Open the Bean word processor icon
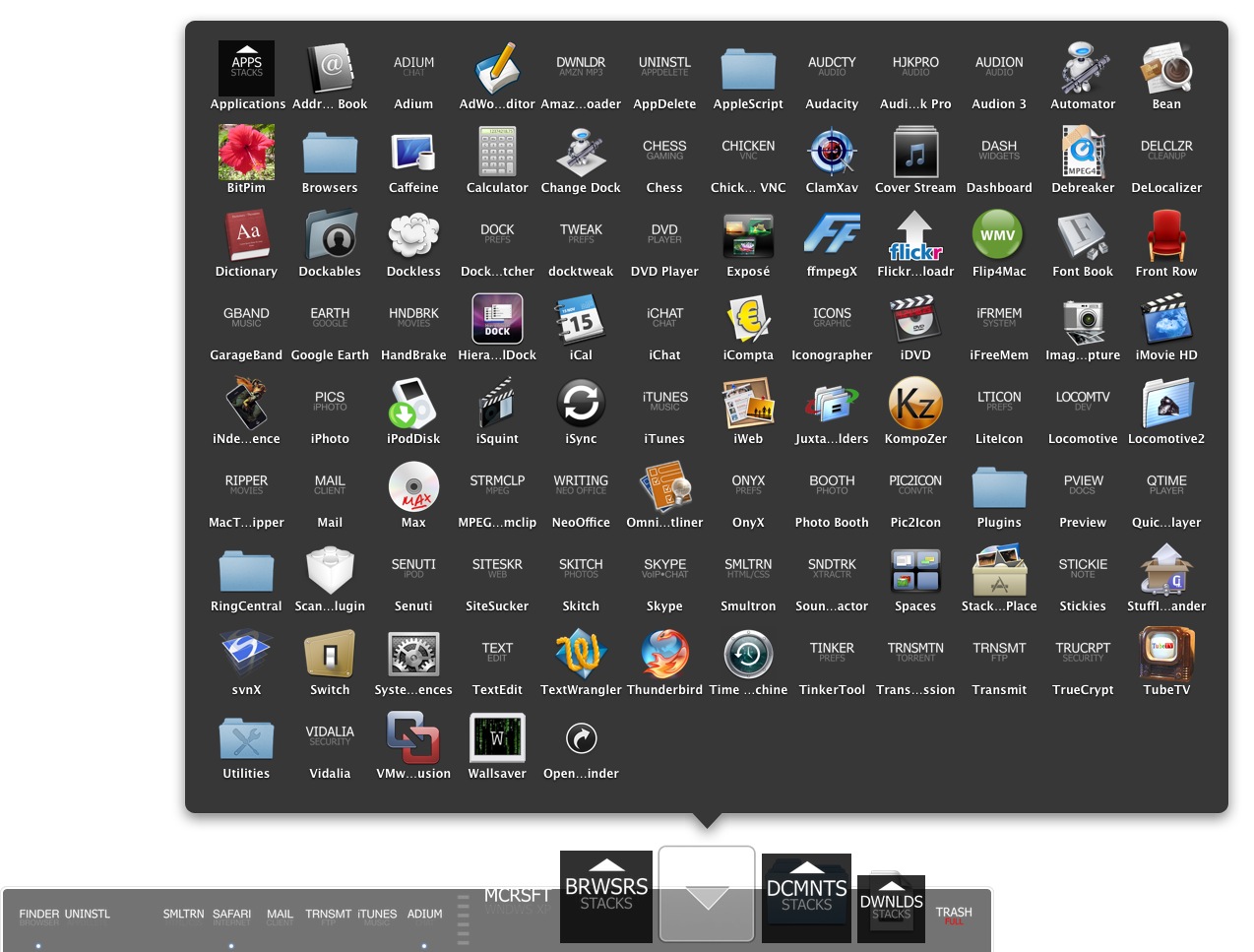This screenshot has height=952, width=1254. point(1166,68)
